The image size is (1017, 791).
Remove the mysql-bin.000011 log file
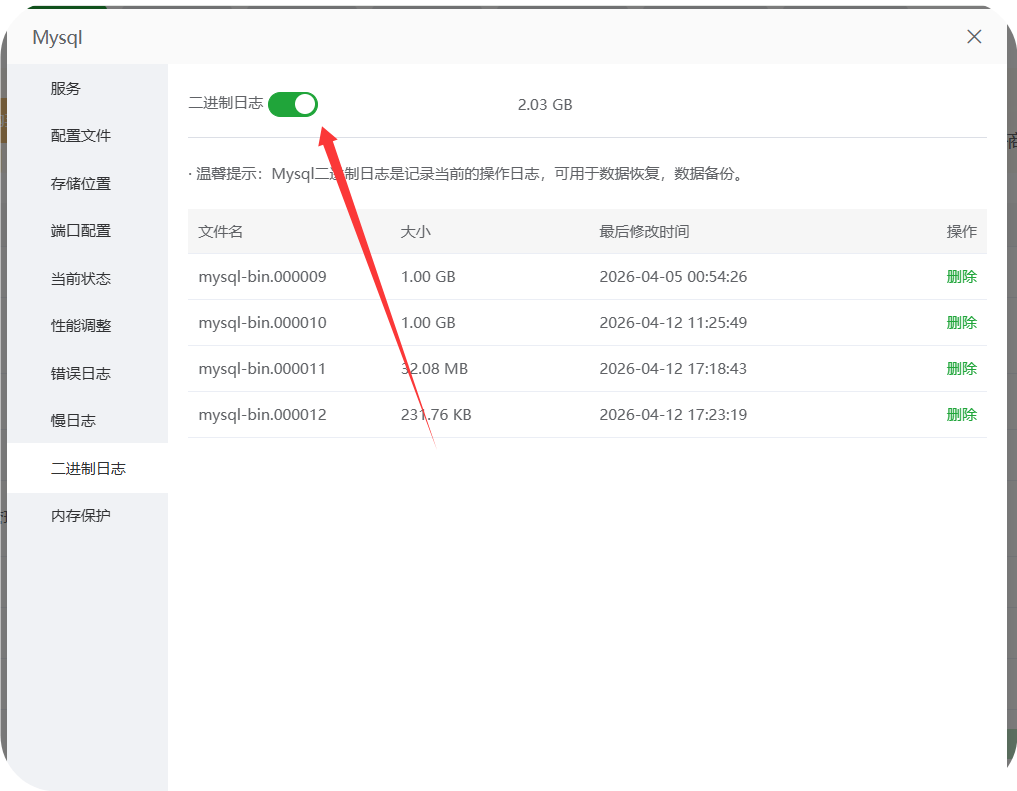tap(961, 368)
